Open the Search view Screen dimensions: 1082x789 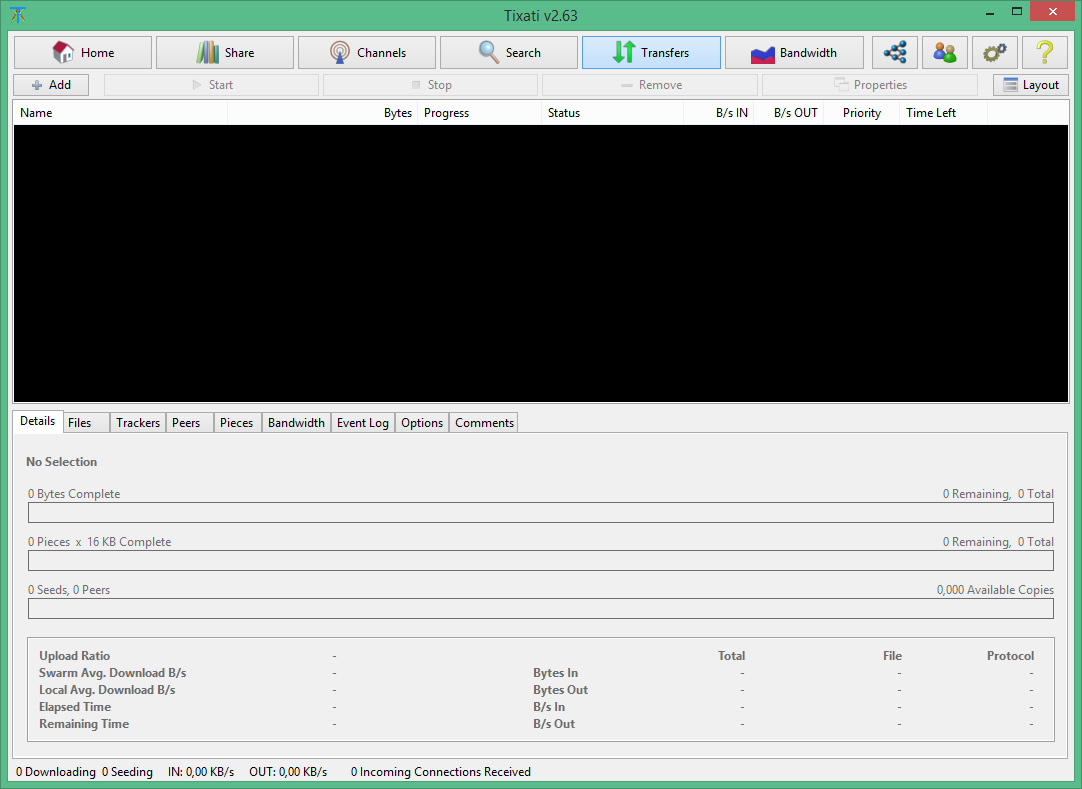(509, 53)
